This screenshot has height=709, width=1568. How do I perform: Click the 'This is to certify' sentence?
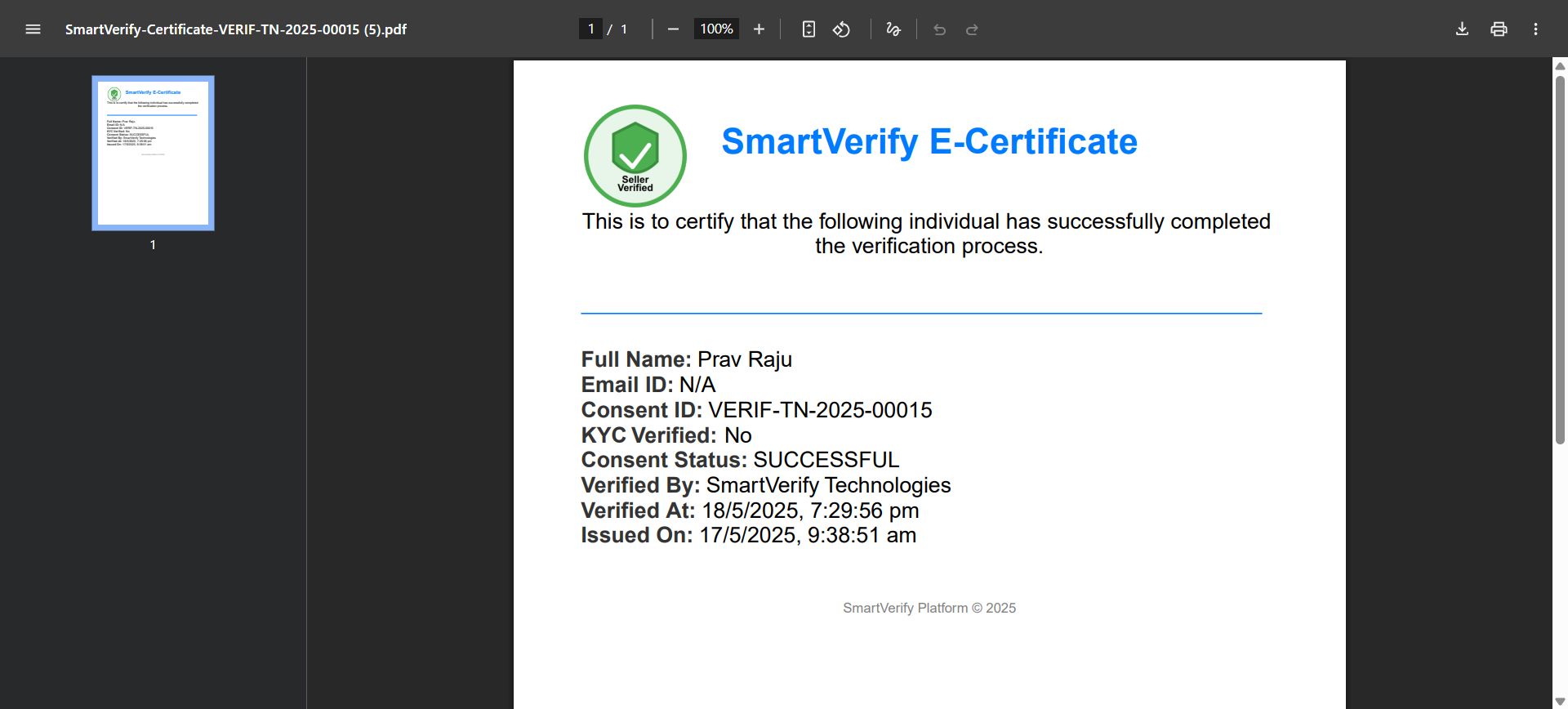926,234
